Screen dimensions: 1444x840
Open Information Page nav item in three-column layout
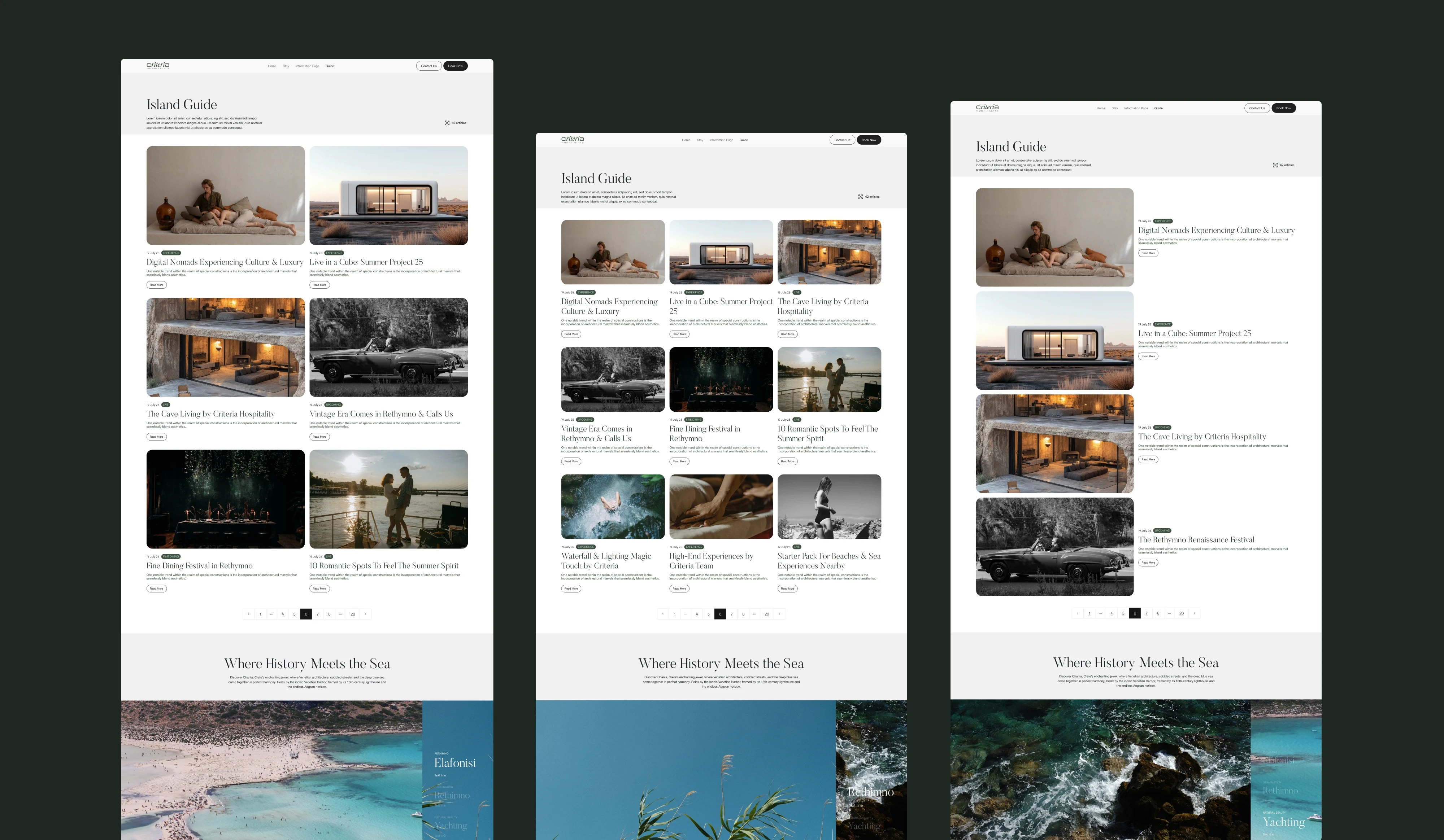(721, 140)
